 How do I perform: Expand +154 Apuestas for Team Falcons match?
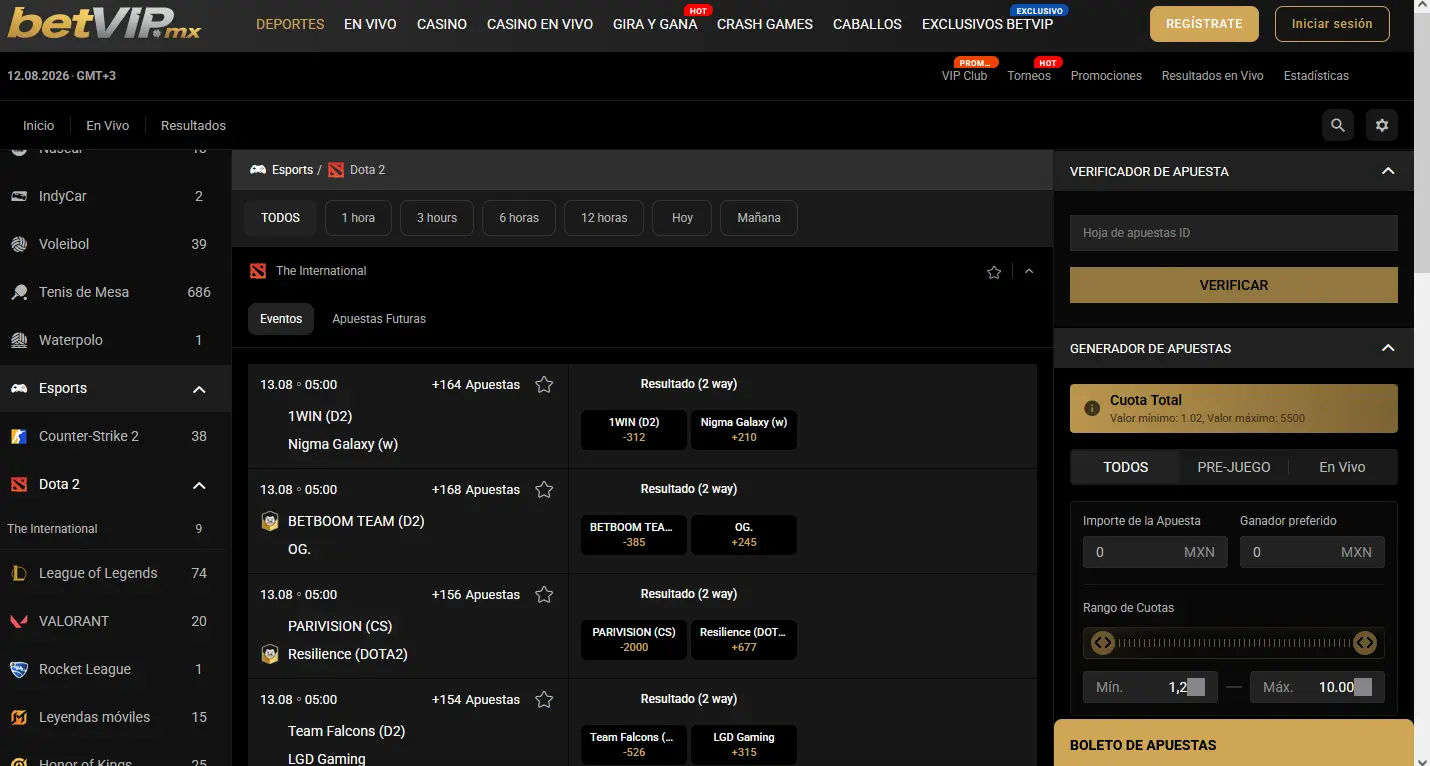(476, 699)
